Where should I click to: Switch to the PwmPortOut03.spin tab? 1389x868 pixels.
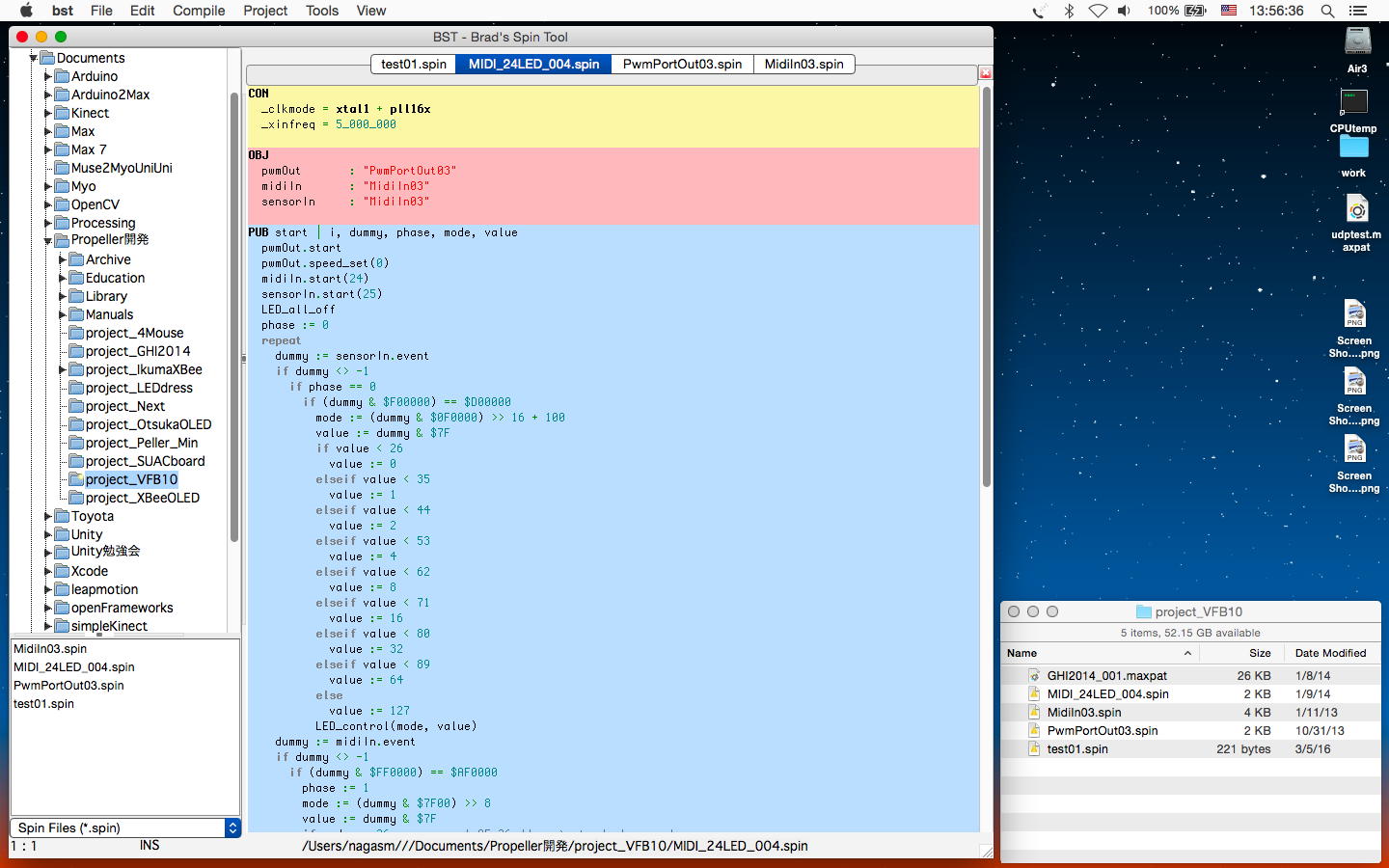pos(682,64)
